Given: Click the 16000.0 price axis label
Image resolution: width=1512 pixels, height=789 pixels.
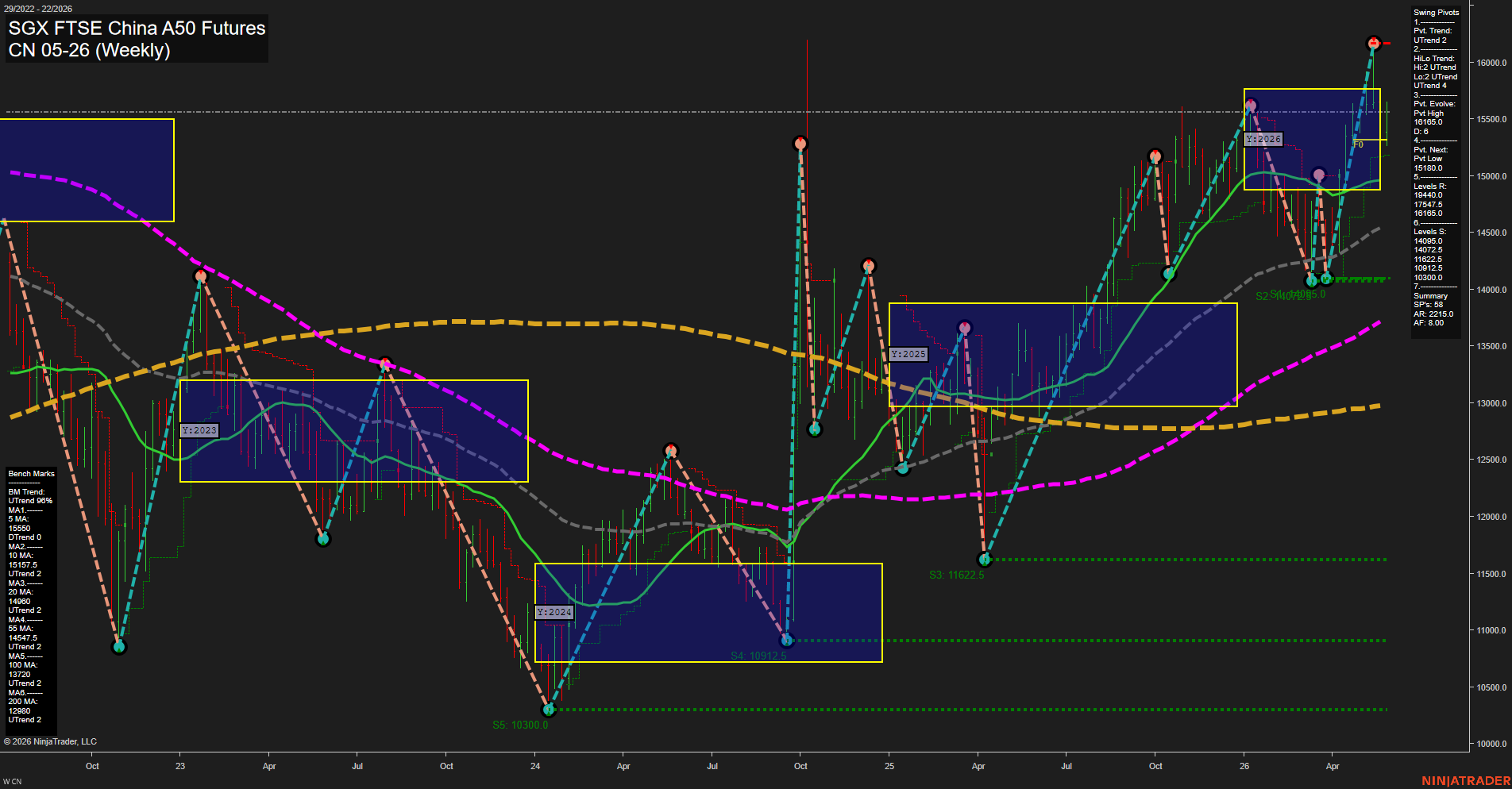Looking at the screenshot, I should point(1491,63).
